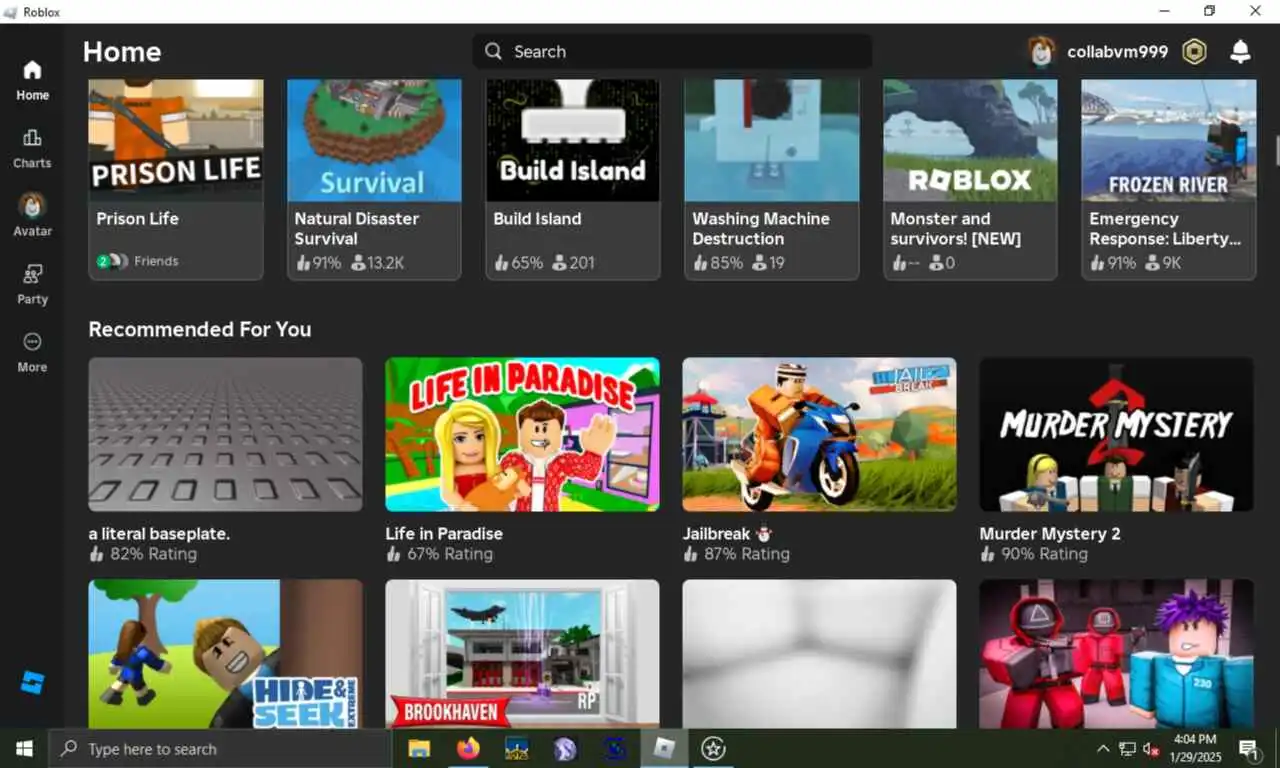Open the Windows notification center icon
Viewport: 1280px width, 768px height.
click(x=1248, y=748)
